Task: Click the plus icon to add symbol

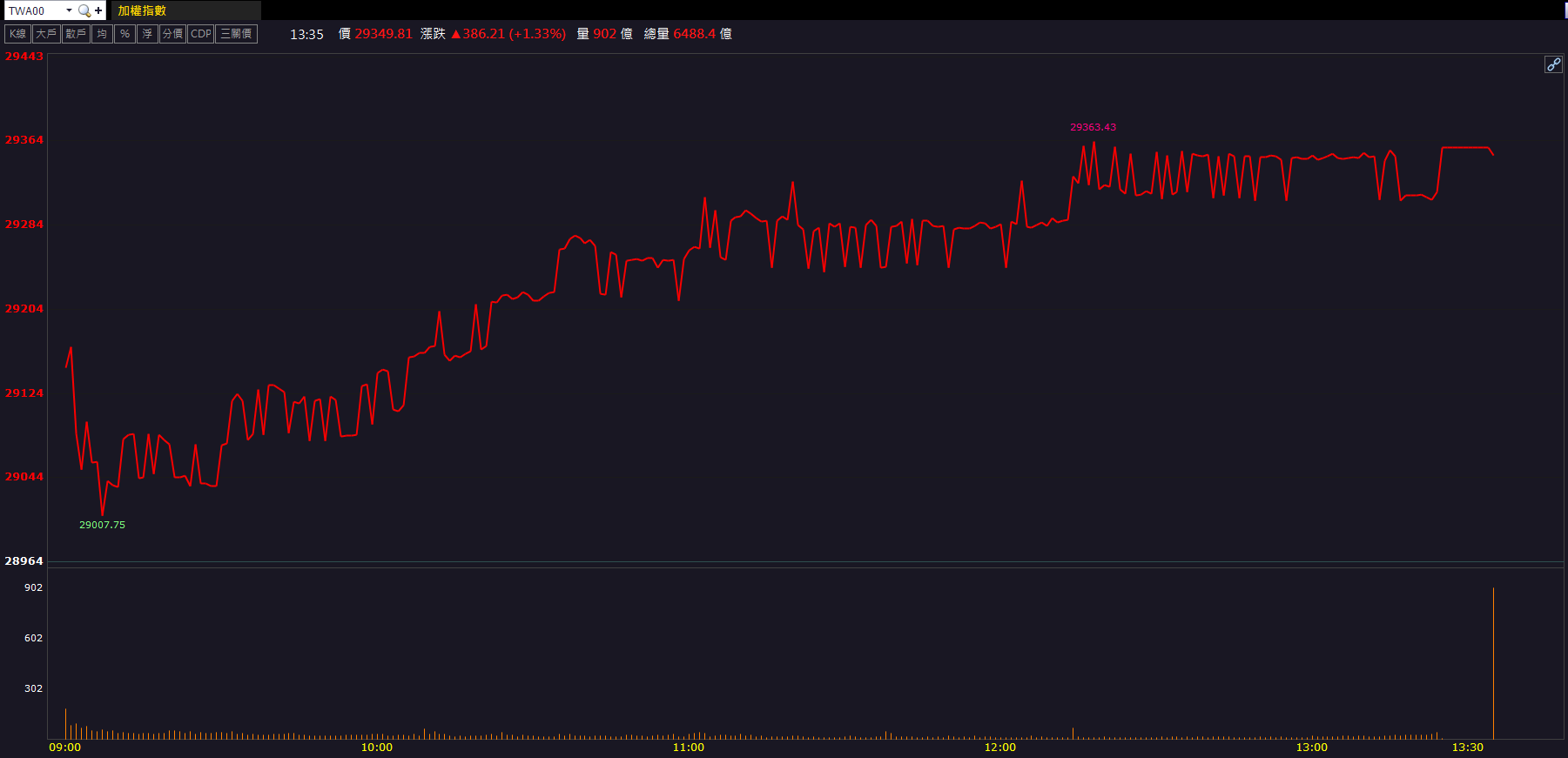Action: point(98,10)
